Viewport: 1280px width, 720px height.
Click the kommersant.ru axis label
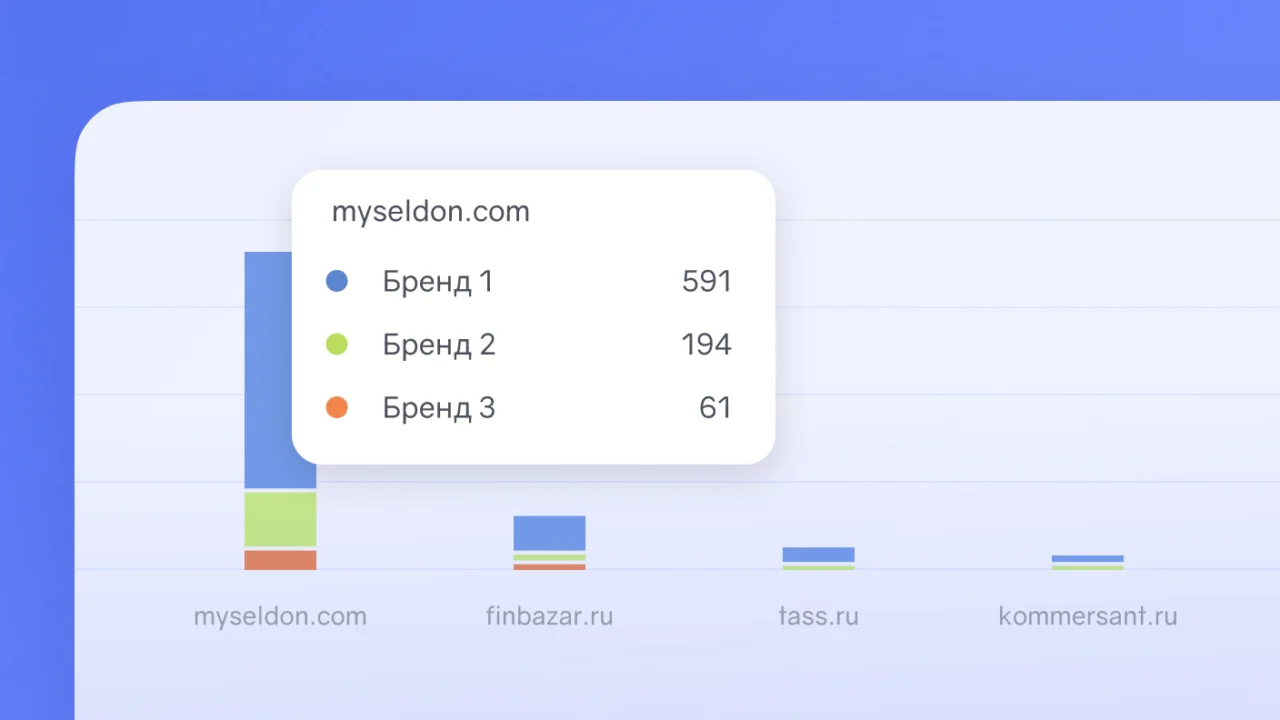1087,616
